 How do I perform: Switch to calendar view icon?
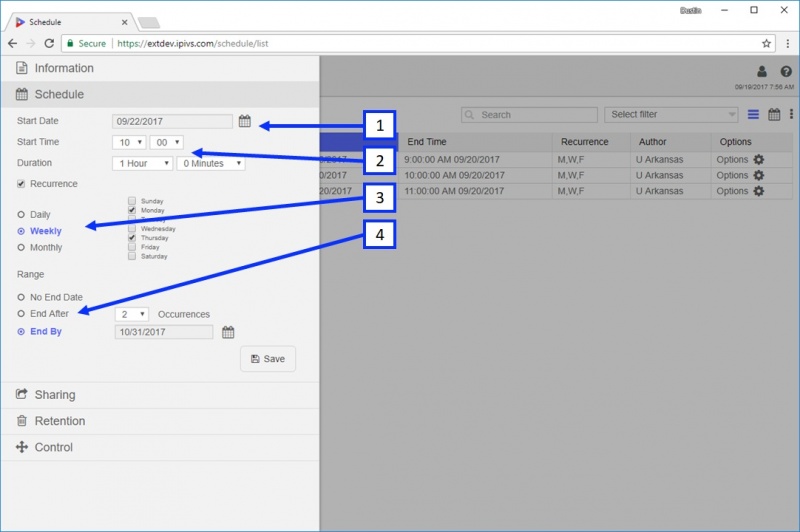pos(774,114)
